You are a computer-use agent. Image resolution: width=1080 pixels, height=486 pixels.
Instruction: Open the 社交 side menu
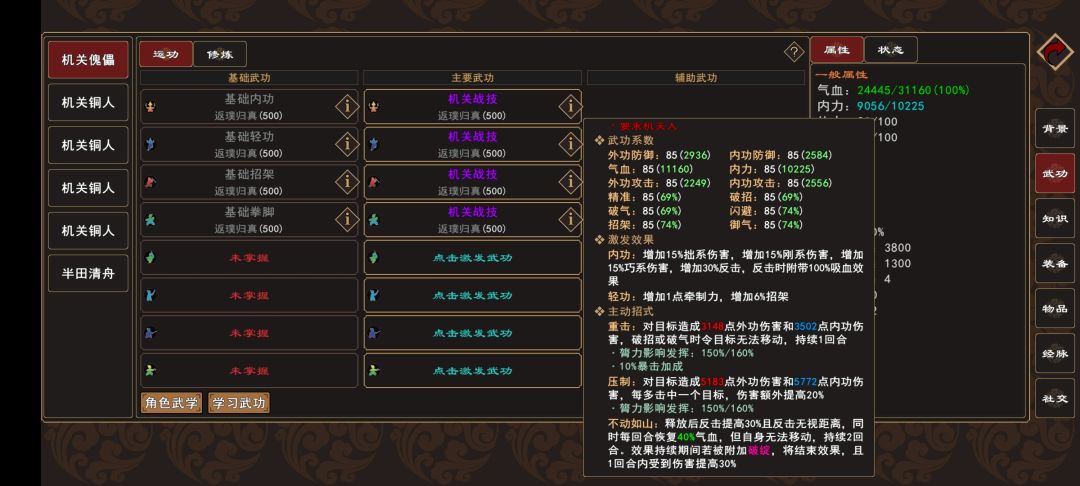1055,398
